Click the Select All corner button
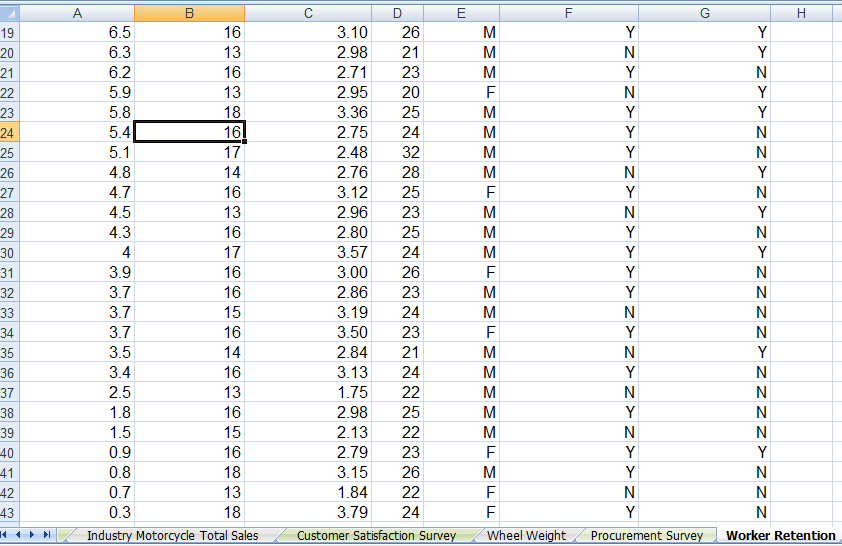 (10, 13)
